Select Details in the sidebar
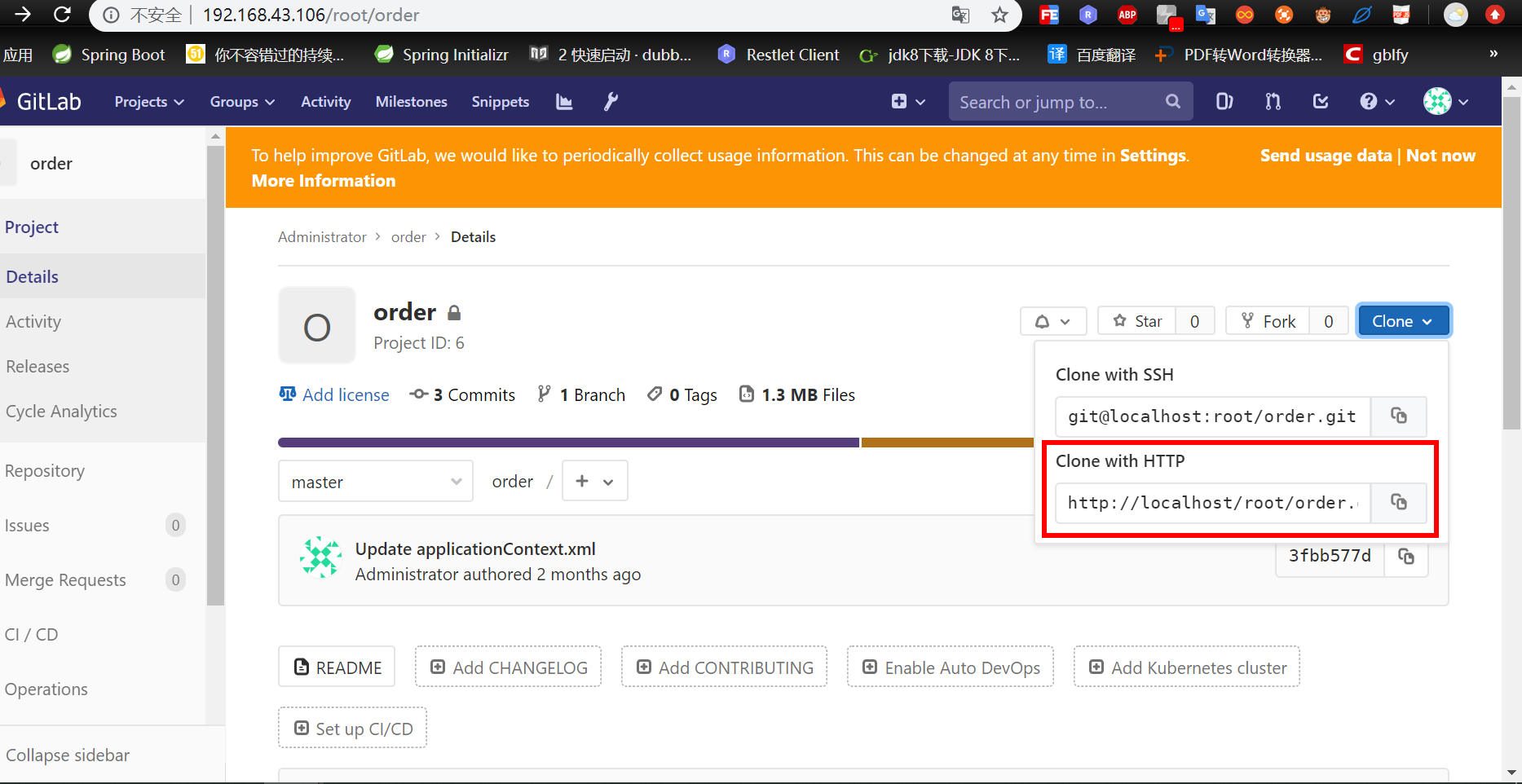 coord(103,276)
